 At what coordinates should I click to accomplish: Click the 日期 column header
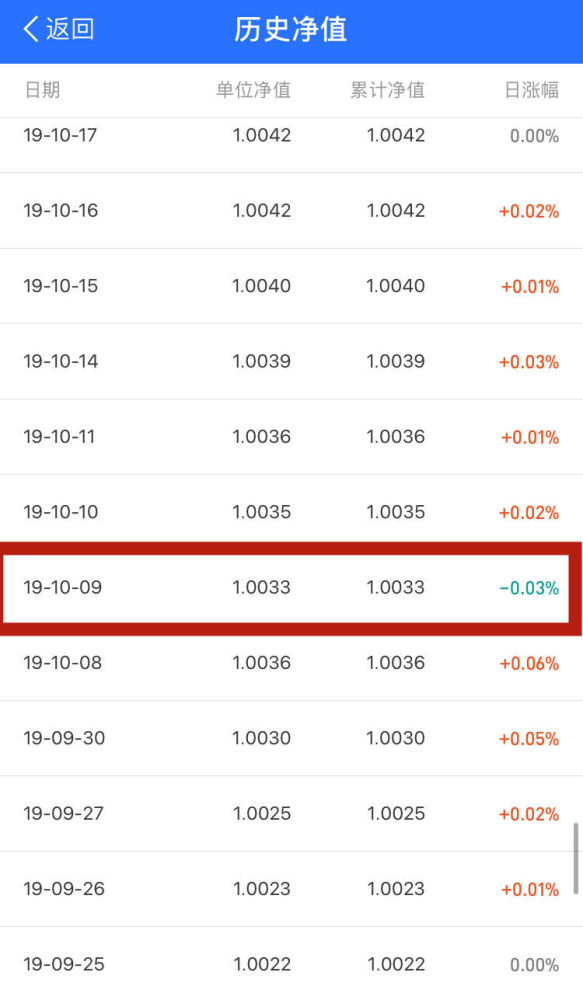click(42, 90)
